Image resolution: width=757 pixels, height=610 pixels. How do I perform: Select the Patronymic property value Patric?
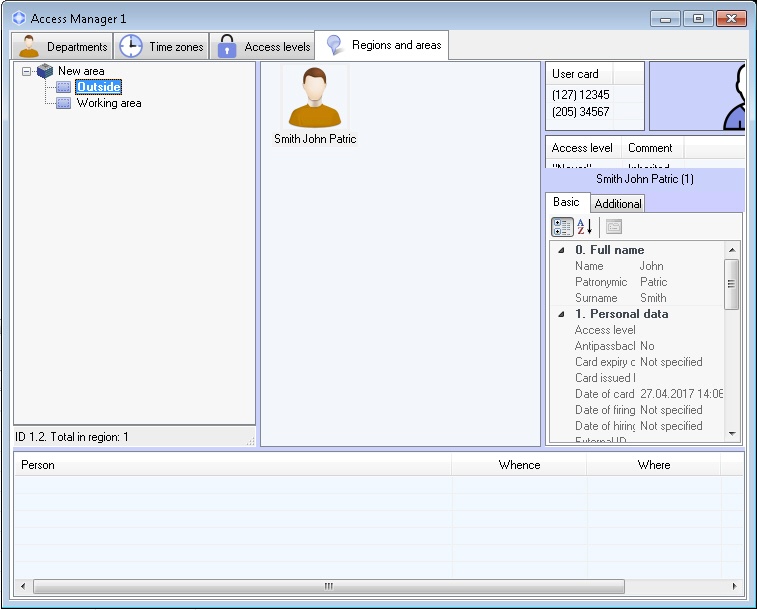point(654,282)
